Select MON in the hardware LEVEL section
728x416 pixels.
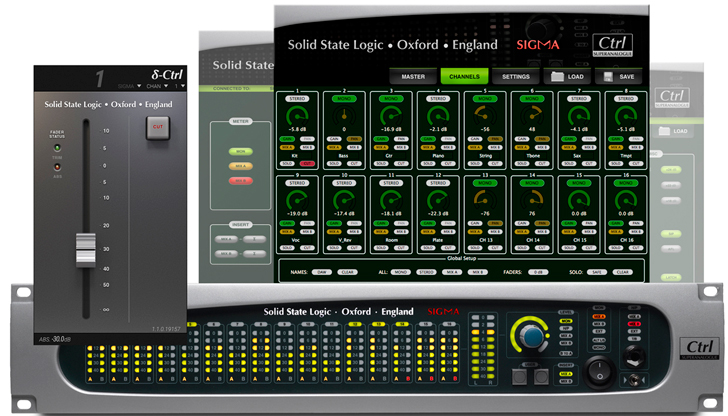tap(566, 321)
